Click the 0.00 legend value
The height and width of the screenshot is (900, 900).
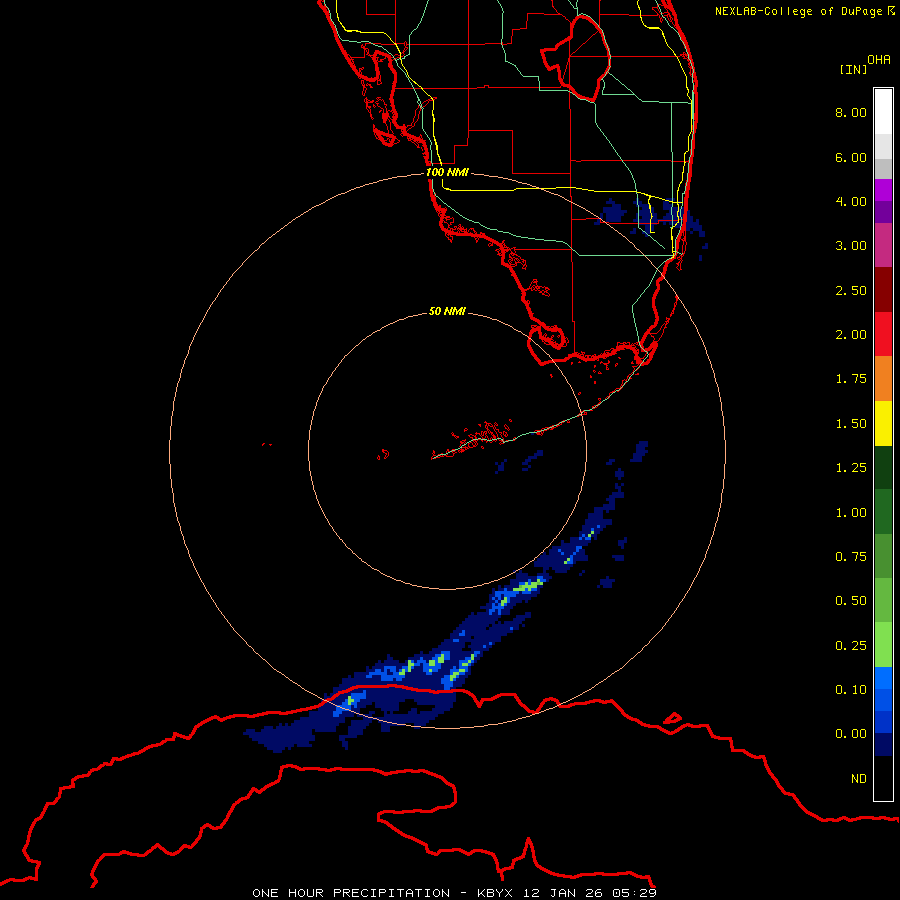click(851, 734)
